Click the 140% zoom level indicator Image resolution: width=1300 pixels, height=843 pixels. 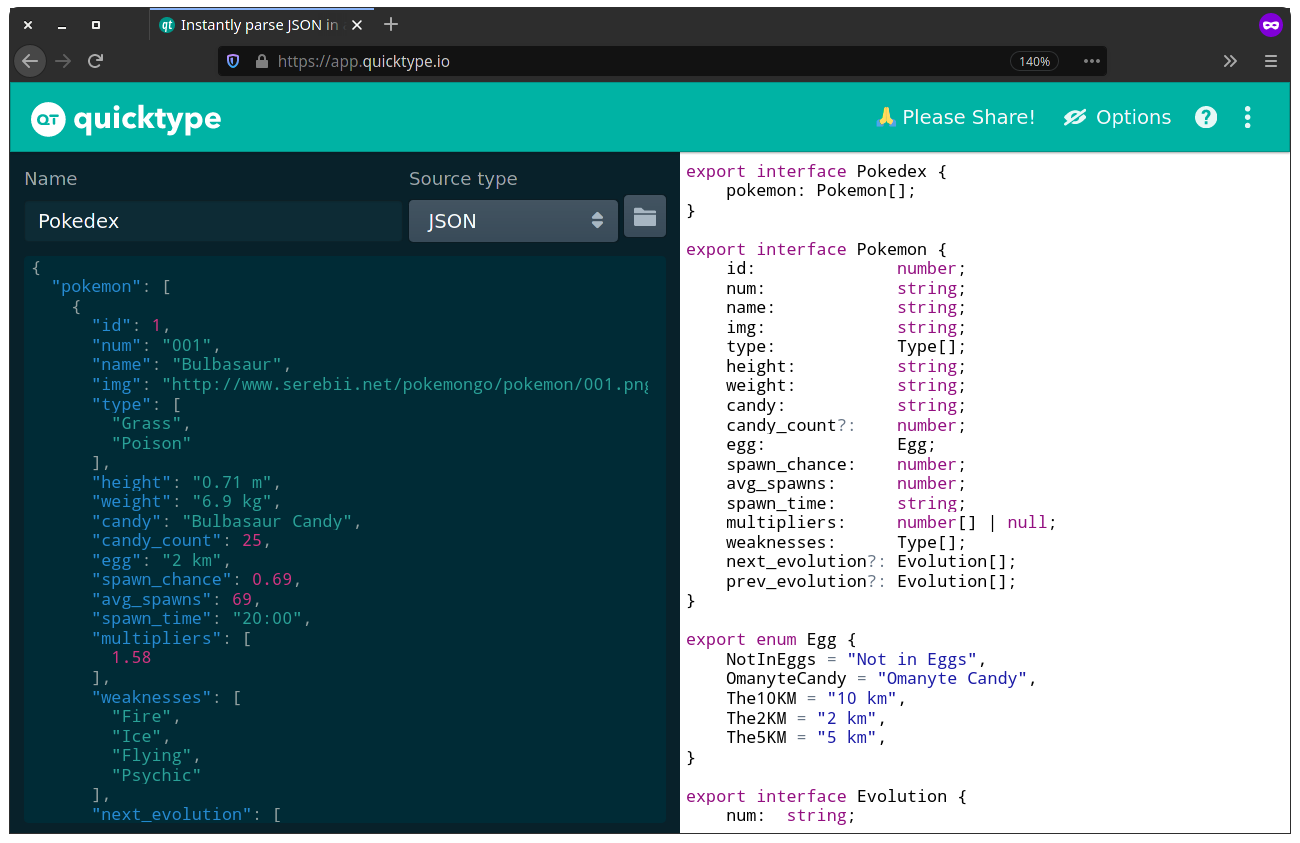pos(1034,61)
